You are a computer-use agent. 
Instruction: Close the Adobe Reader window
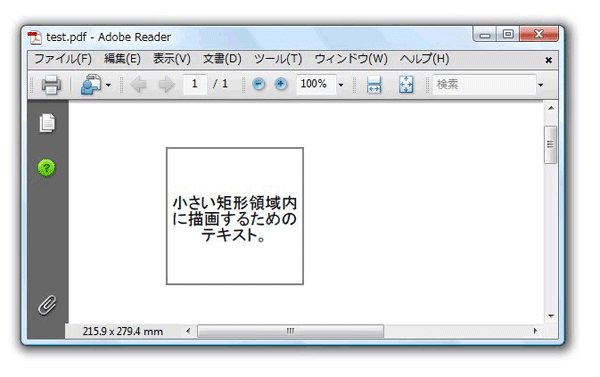point(539,34)
